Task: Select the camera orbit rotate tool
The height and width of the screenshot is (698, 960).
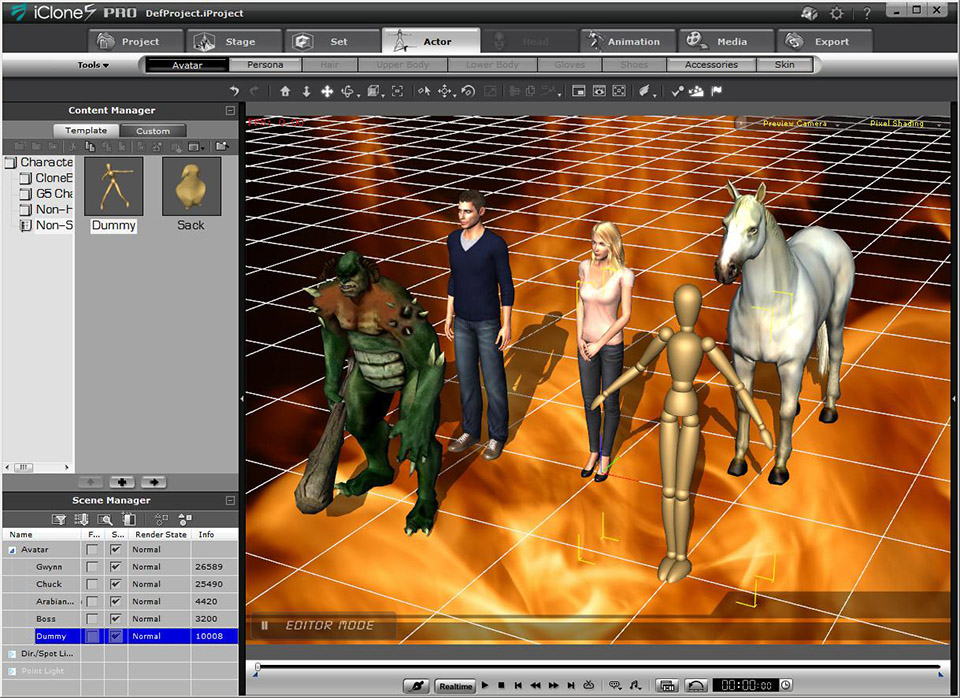Action: pos(348,91)
